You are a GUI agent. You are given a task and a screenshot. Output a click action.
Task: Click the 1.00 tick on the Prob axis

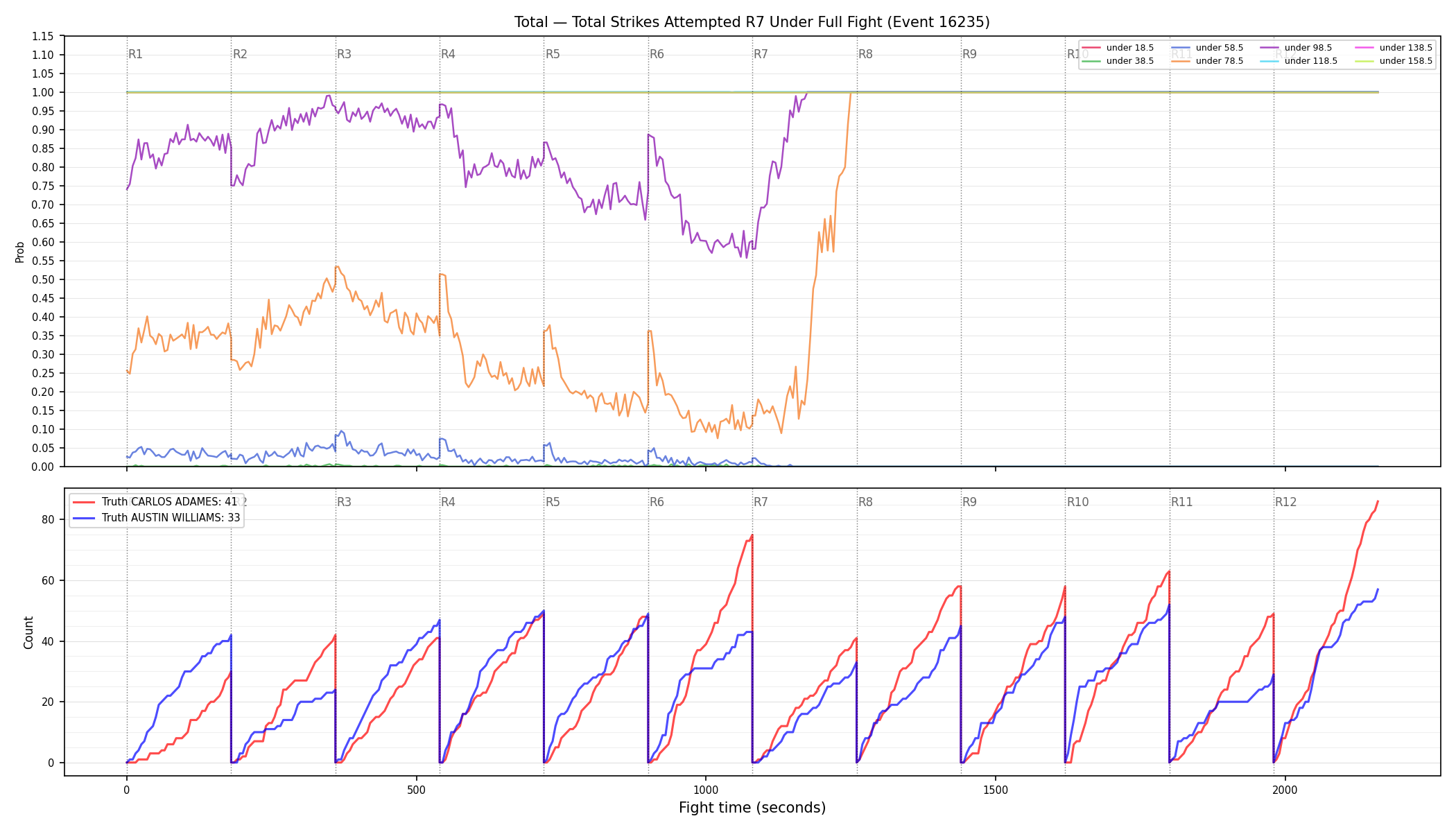(x=42, y=92)
